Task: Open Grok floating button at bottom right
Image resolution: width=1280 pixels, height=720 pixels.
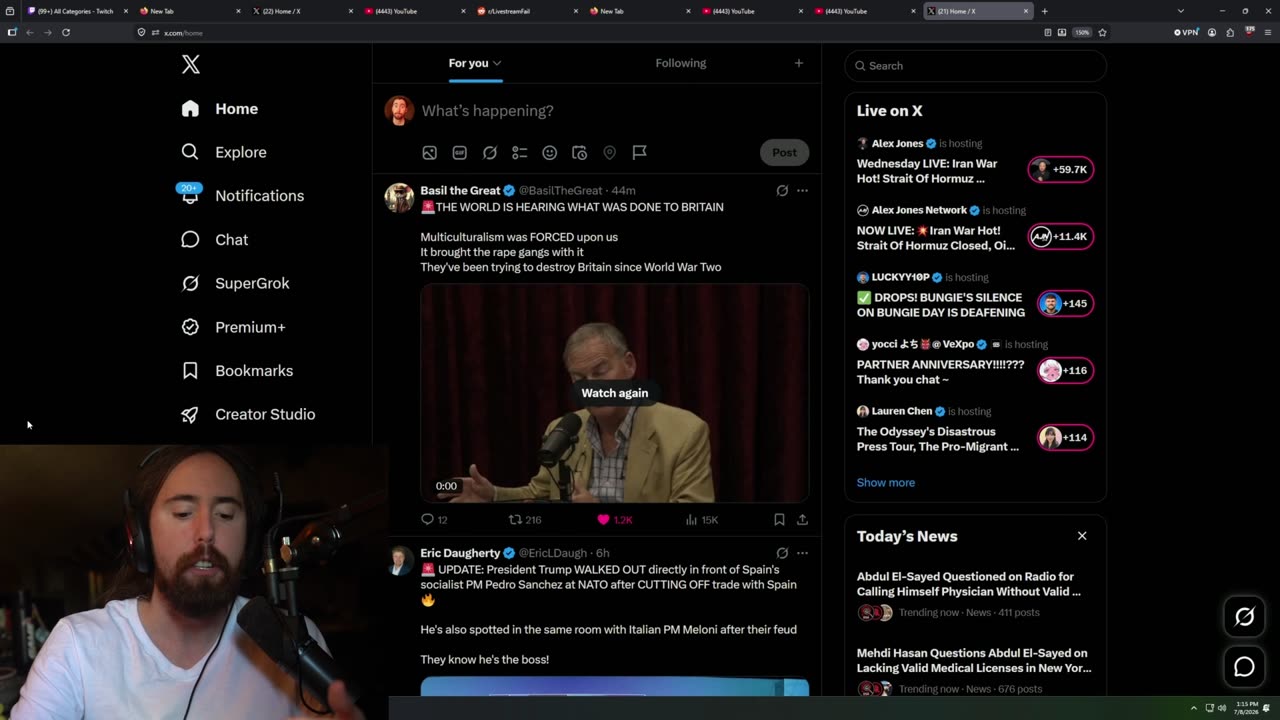Action: 1244,617
